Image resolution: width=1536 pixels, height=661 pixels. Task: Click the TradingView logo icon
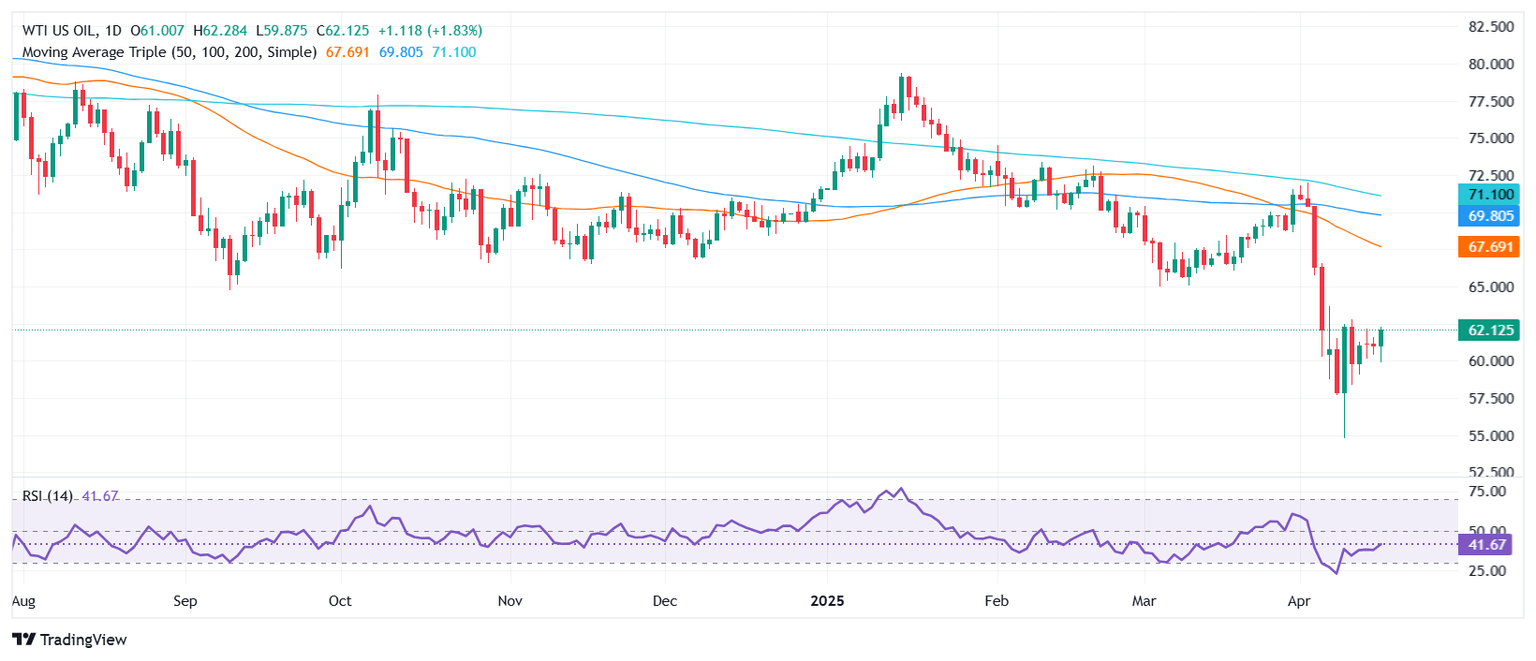pos(23,639)
